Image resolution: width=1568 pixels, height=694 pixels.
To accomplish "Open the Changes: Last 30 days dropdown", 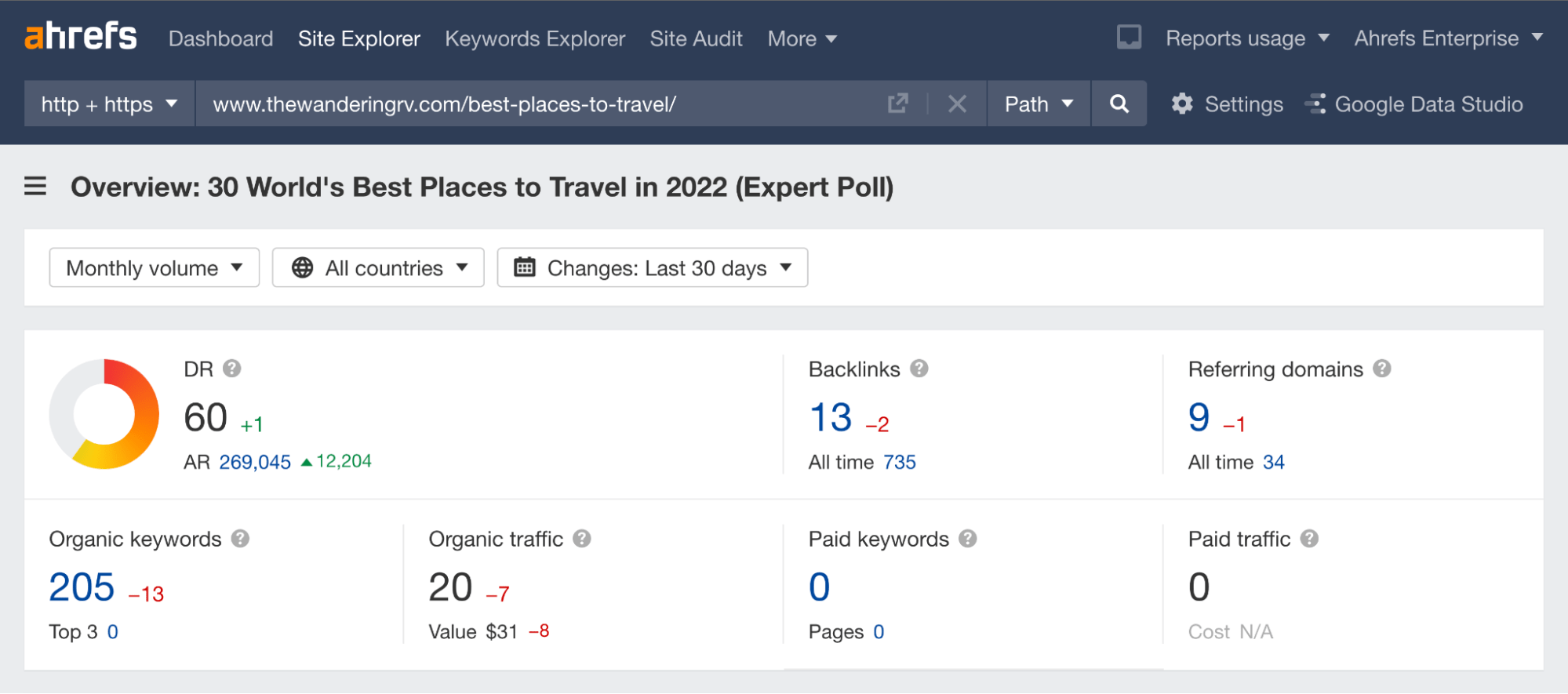I will pyautogui.click(x=653, y=268).
